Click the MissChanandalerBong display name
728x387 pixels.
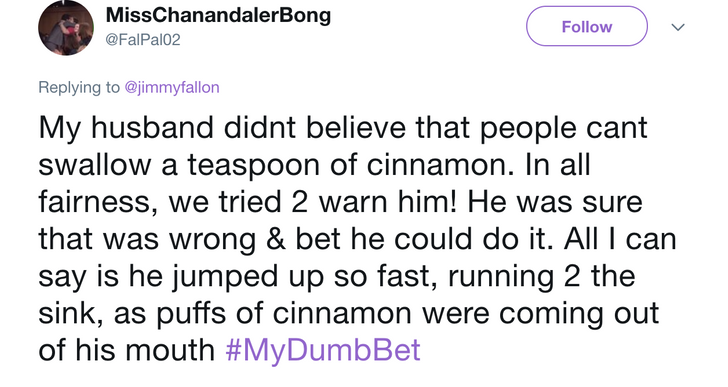coord(218,15)
